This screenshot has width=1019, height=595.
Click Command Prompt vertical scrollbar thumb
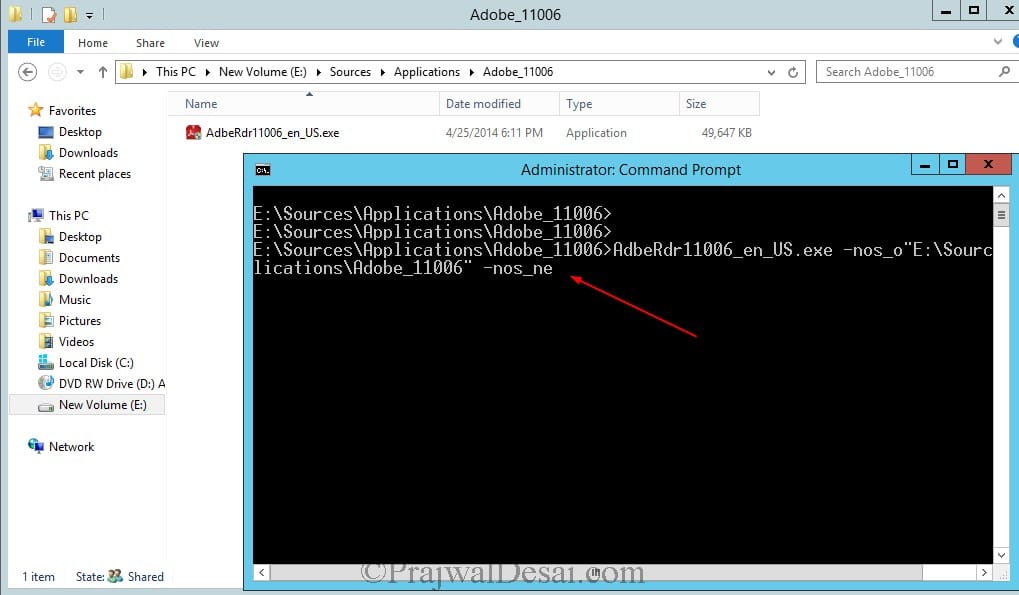click(x=1001, y=215)
